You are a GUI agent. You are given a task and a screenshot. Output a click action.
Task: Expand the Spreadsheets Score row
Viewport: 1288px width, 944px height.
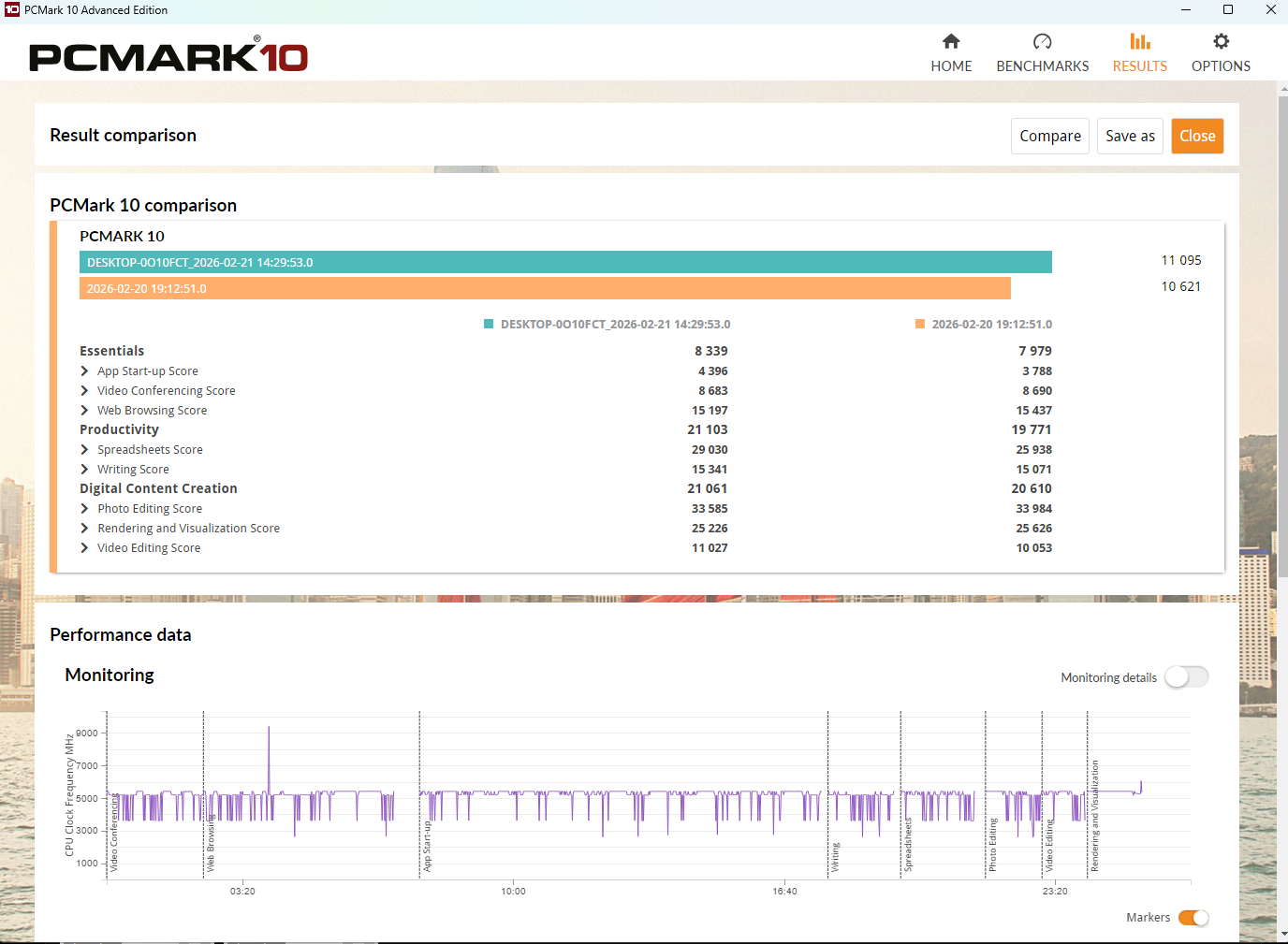click(x=84, y=450)
